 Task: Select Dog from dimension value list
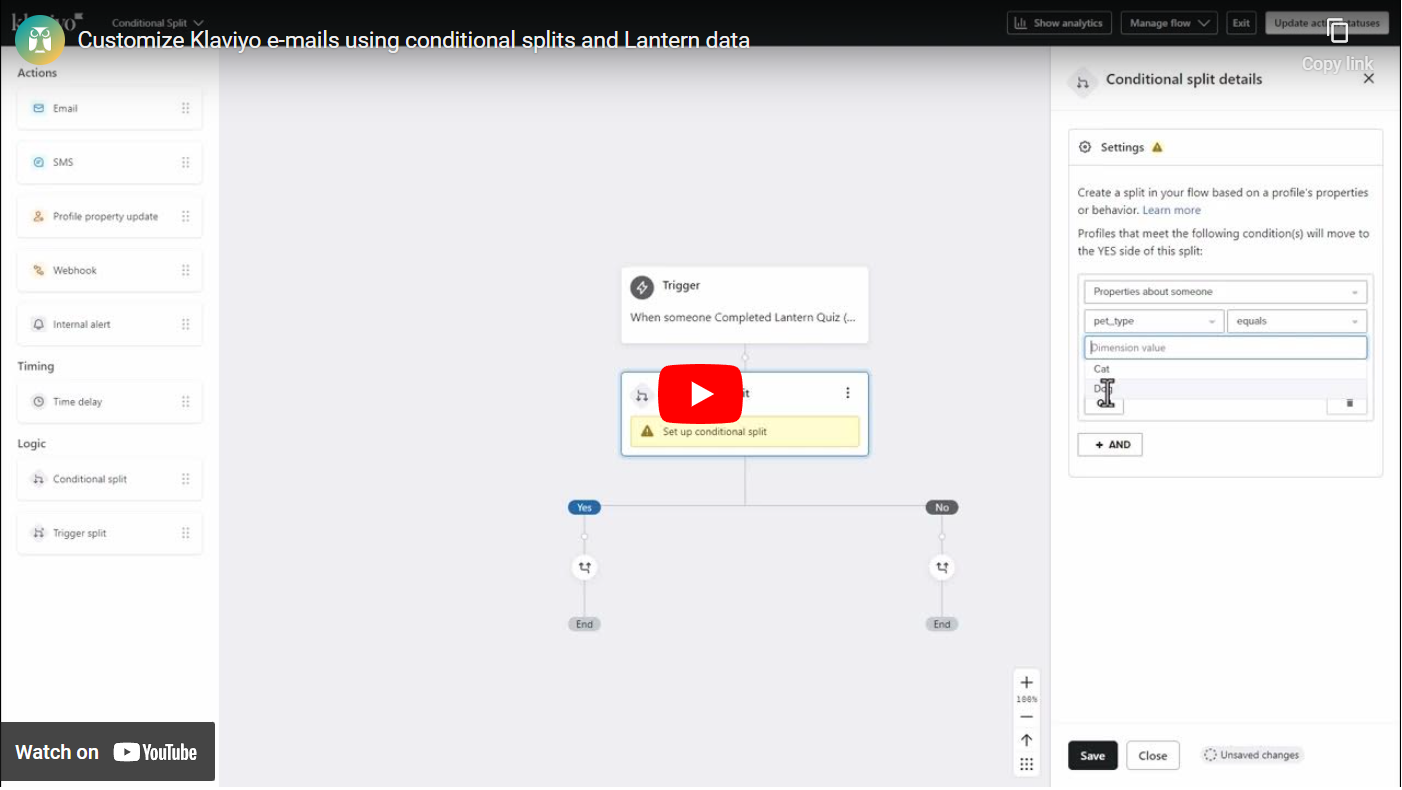(x=1225, y=388)
